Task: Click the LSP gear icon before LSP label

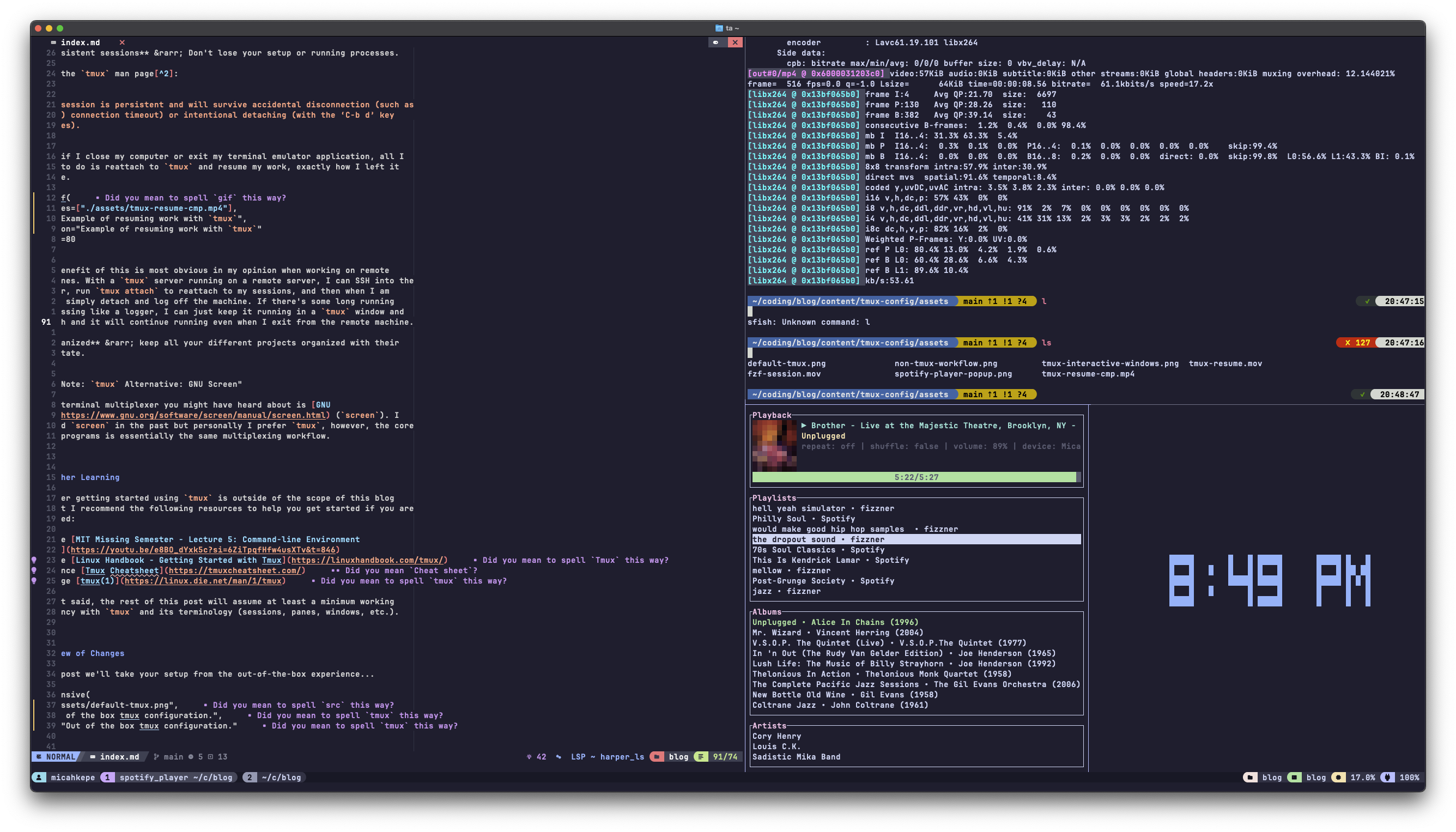Action: [559, 757]
